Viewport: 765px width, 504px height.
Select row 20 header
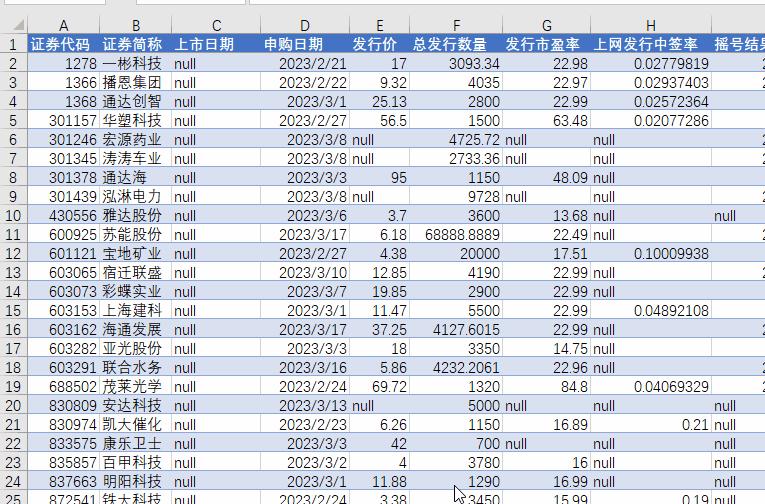13,406
